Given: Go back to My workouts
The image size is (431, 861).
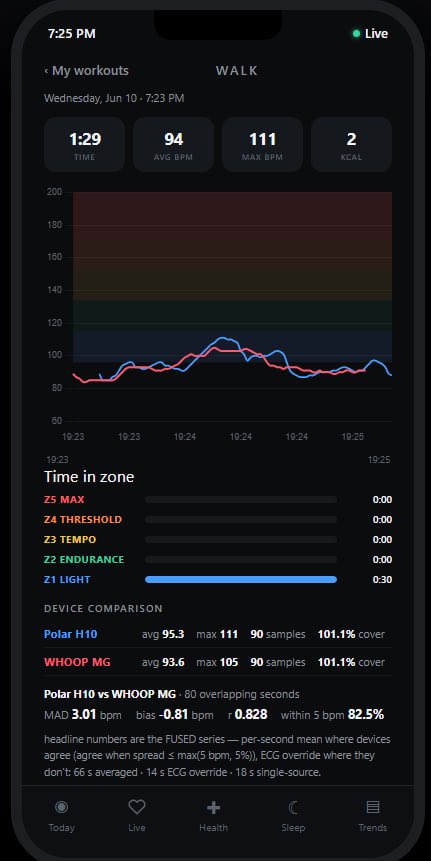Looking at the screenshot, I should (86, 71).
